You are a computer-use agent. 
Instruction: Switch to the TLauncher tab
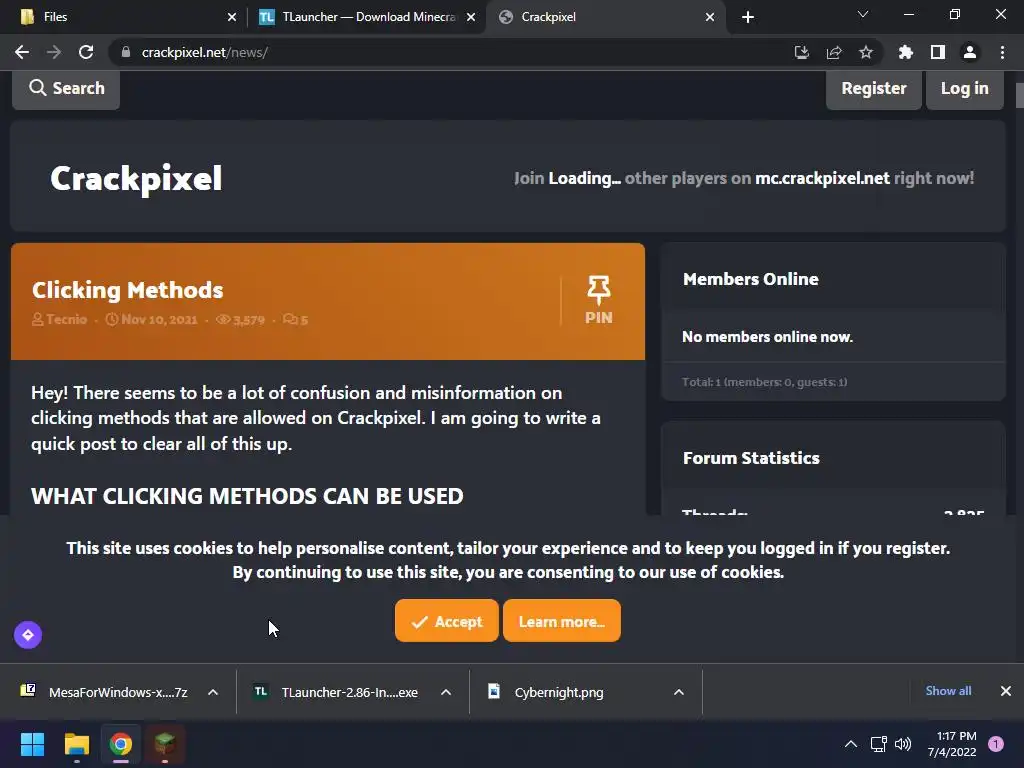[367, 17]
